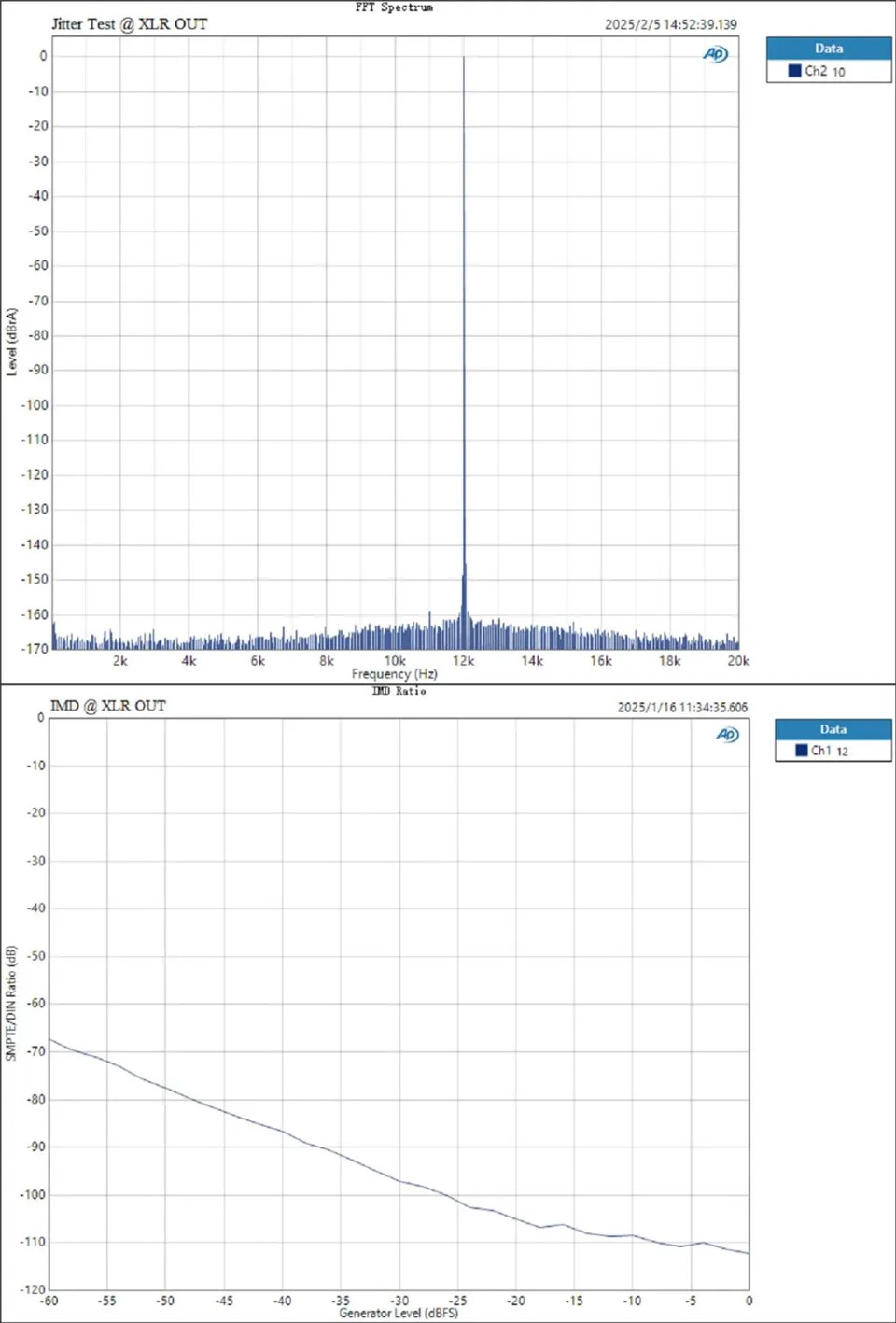Viewport: 896px width, 1323px height.
Task: Click the 16k frequency tick label
Action: [601, 660]
